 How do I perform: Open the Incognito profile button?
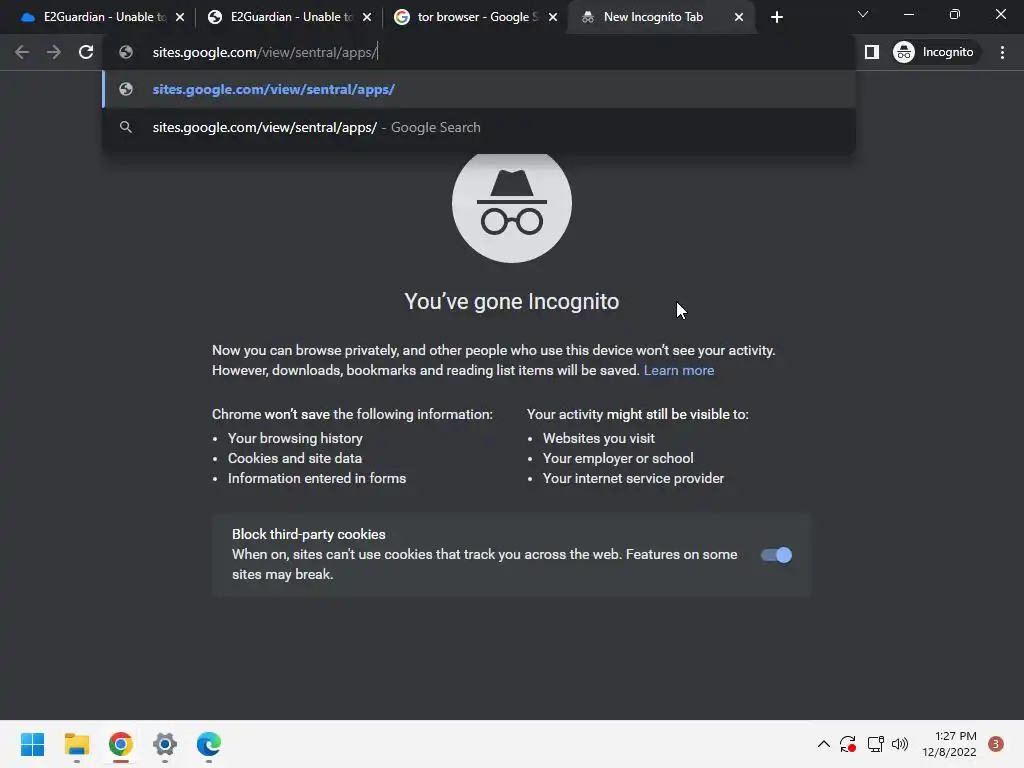pyautogui.click(x=934, y=52)
